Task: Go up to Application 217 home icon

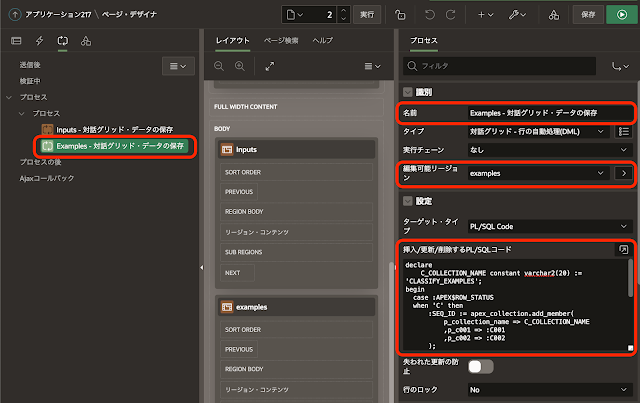Action: [15, 15]
